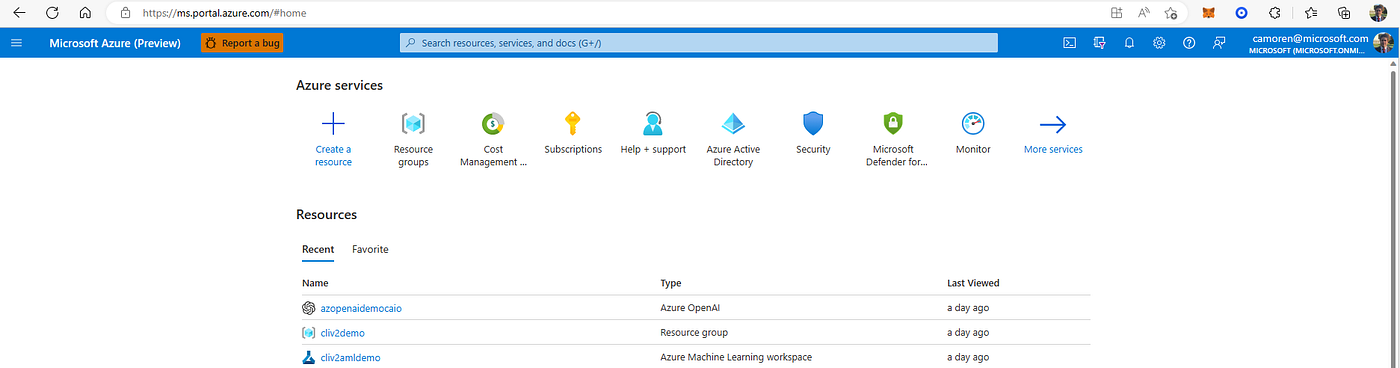Launch Cloud Shell from the top bar

coord(1069,43)
